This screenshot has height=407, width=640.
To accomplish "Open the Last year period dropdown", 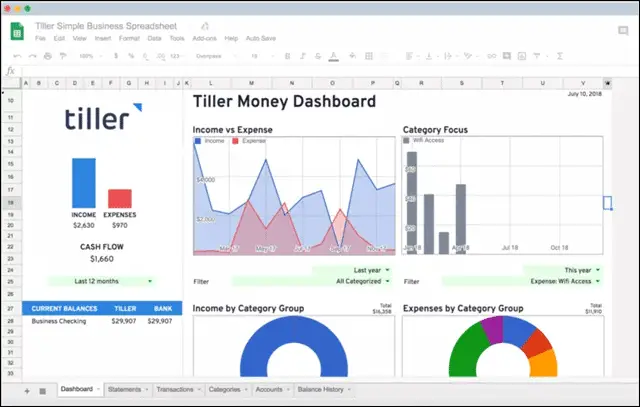I will click(353, 270).
